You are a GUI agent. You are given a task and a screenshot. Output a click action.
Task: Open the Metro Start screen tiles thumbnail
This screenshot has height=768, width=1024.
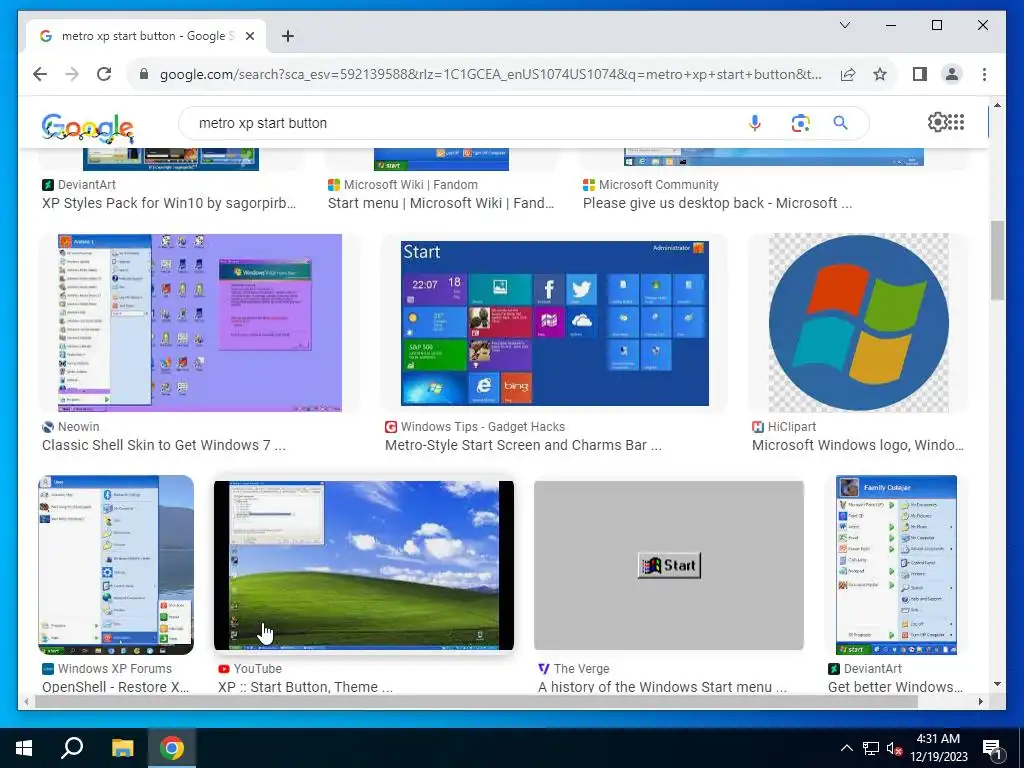click(554, 323)
